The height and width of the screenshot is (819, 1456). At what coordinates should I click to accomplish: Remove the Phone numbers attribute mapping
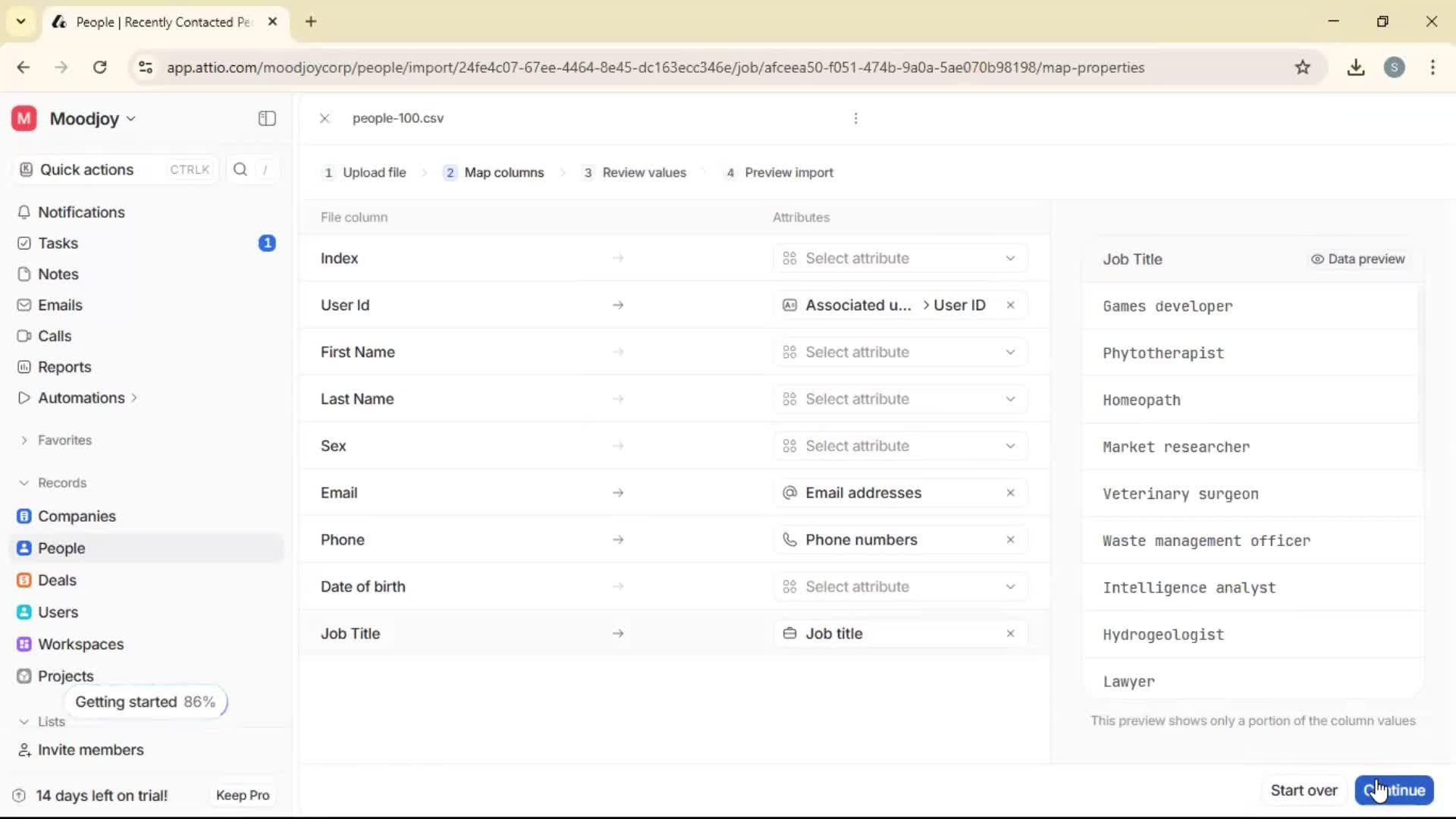(x=1011, y=539)
